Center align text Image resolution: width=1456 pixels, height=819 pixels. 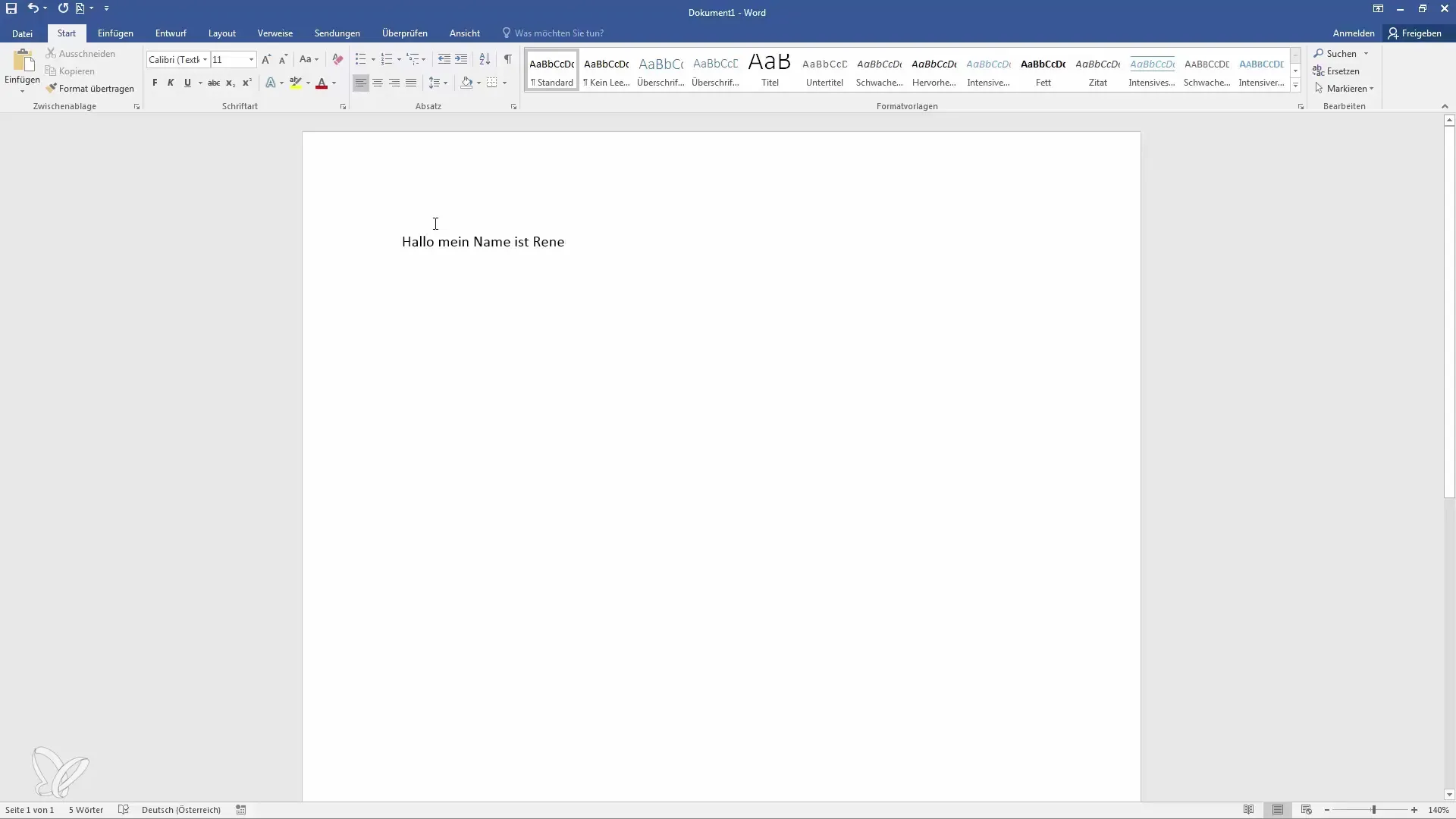pyautogui.click(x=378, y=83)
